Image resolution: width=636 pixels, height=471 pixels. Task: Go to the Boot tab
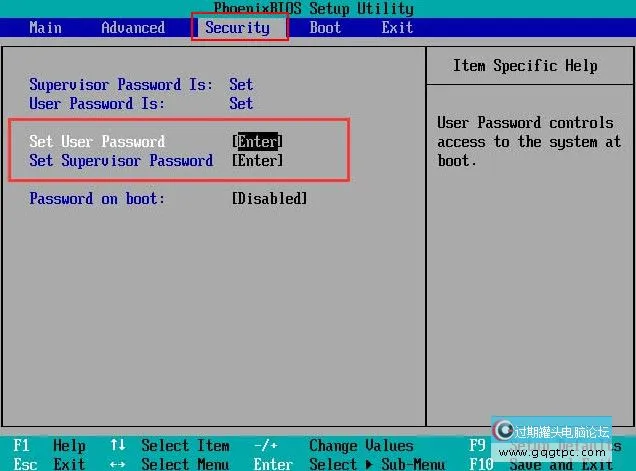point(325,27)
